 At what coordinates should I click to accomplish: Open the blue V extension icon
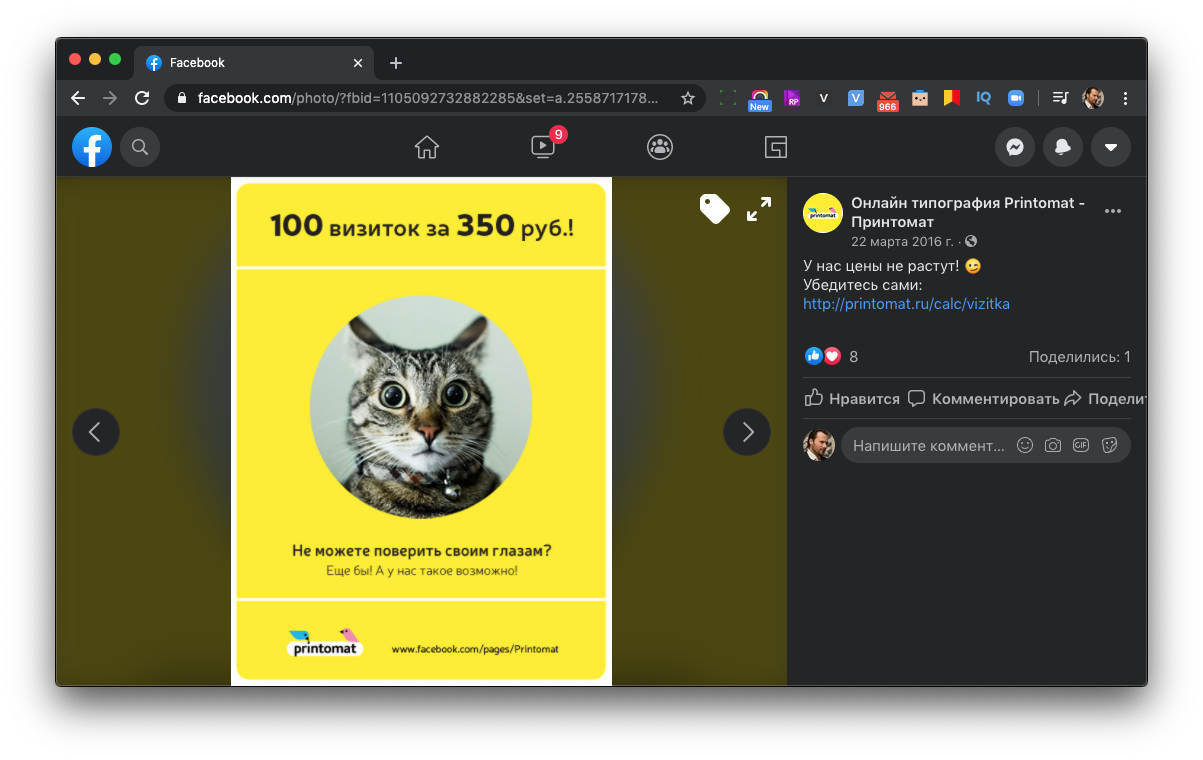(856, 98)
